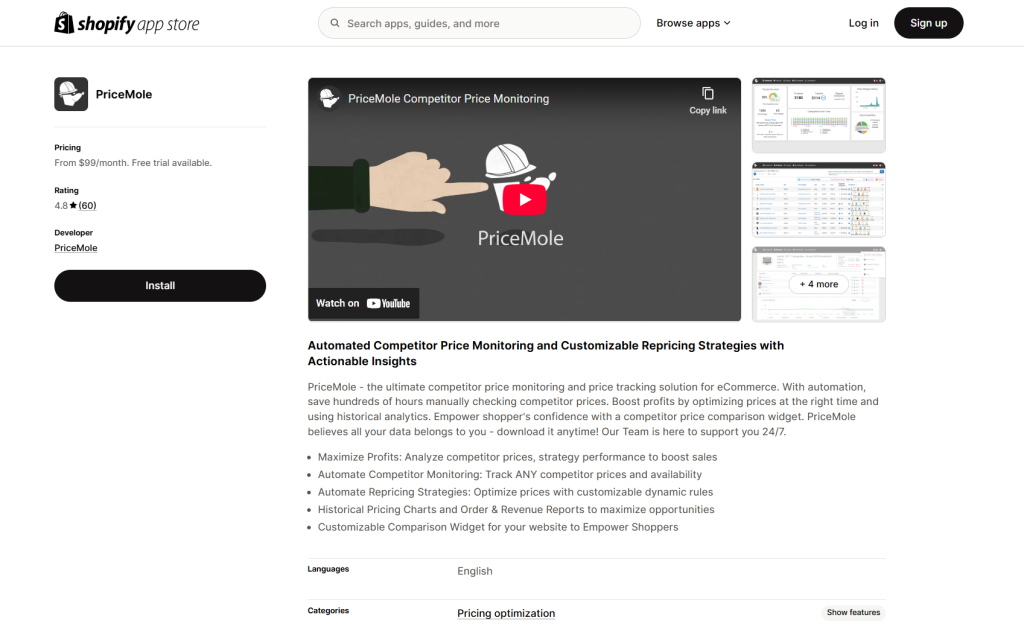The image size is (1024, 635).
Task: Select the bullet "Historical Pricing Charts"
Action: (x=516, y=510)
